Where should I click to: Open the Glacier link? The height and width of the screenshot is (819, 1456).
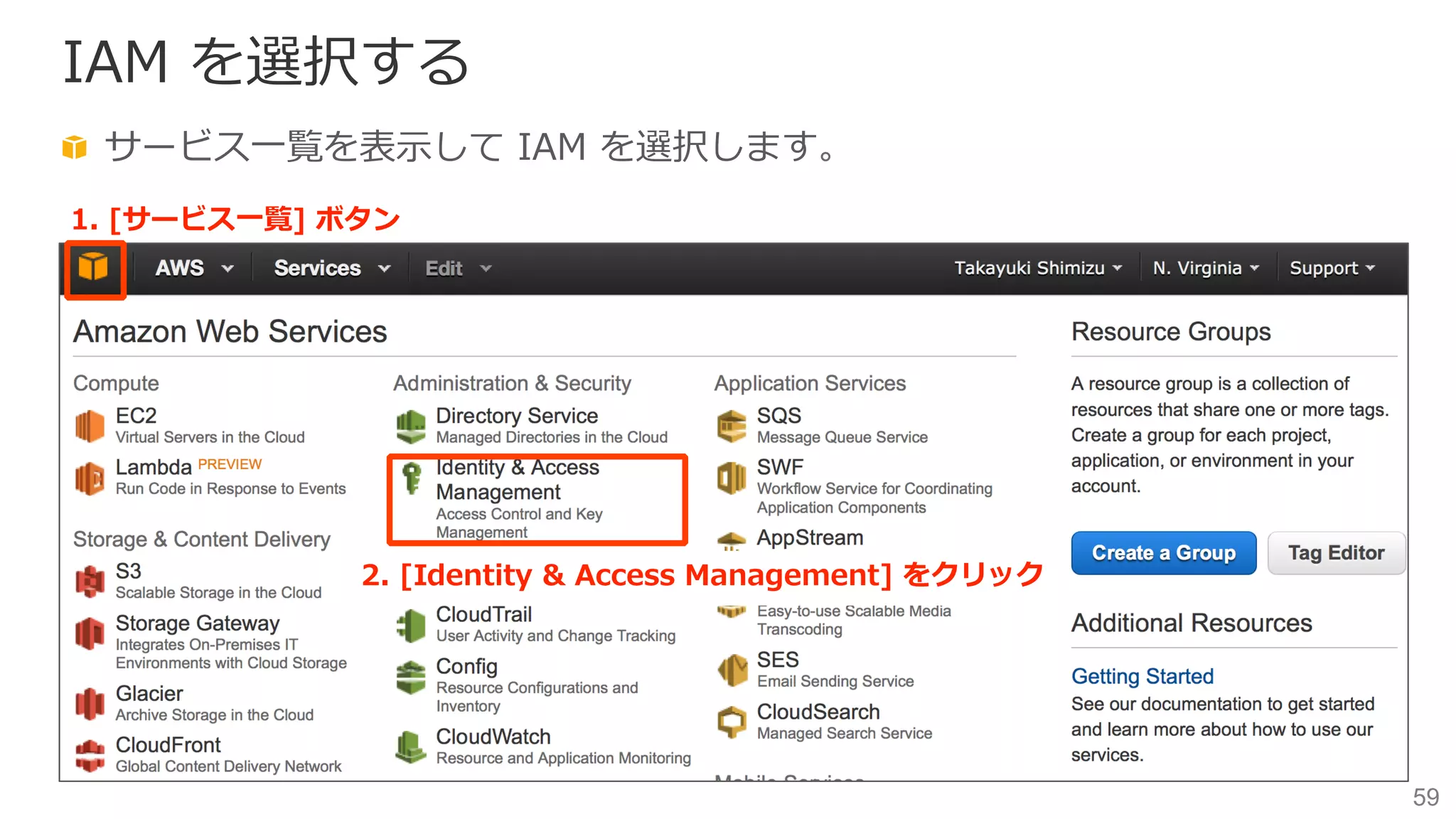[149, 693]
